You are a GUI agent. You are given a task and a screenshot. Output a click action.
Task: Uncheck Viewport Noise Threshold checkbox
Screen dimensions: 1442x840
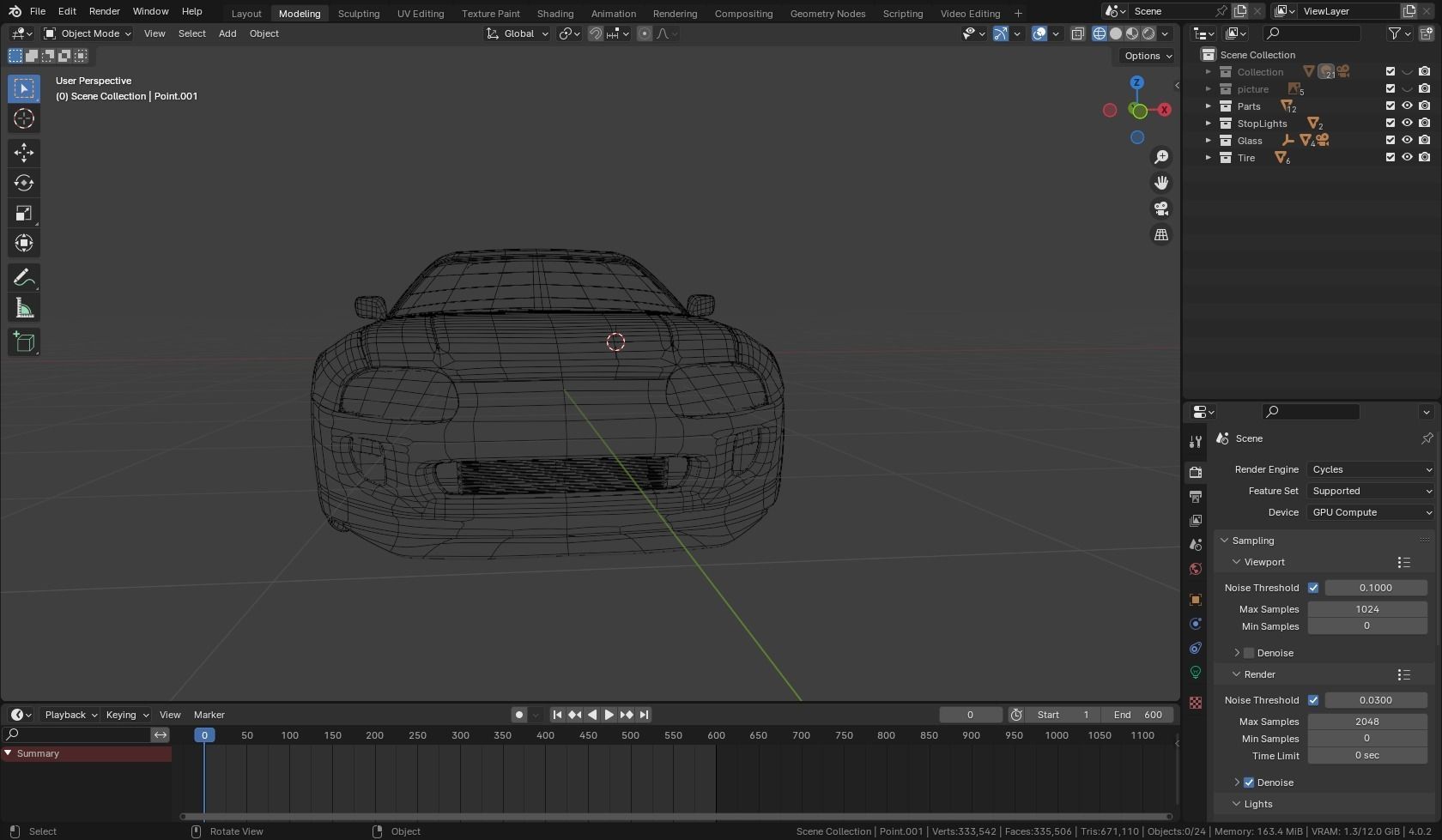click(x=1313, y=588)
